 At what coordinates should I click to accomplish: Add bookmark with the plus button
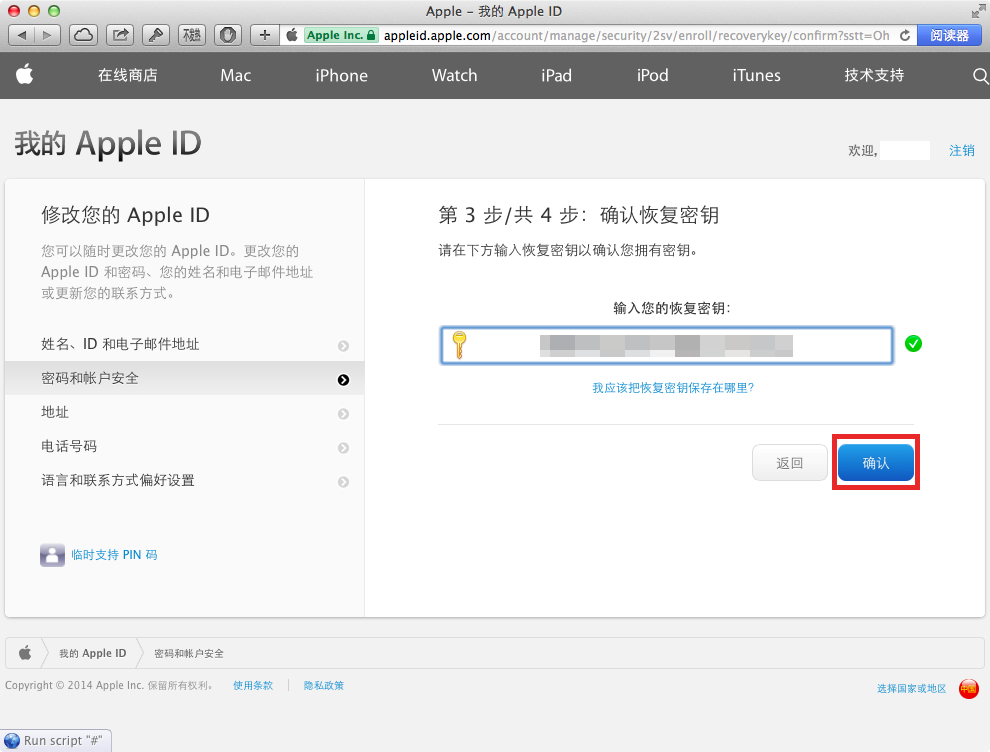265,35
